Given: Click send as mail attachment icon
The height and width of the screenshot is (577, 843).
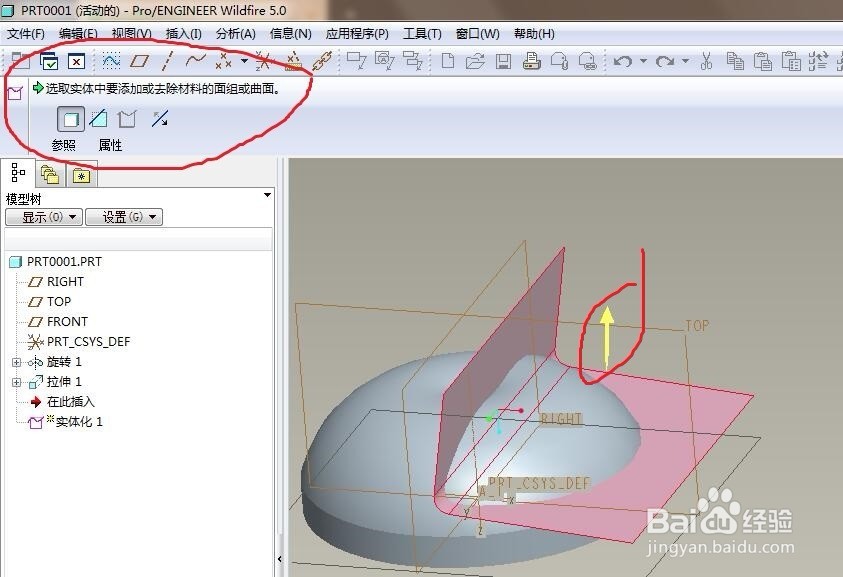Looking at the screenshot, I should [559, 61].
